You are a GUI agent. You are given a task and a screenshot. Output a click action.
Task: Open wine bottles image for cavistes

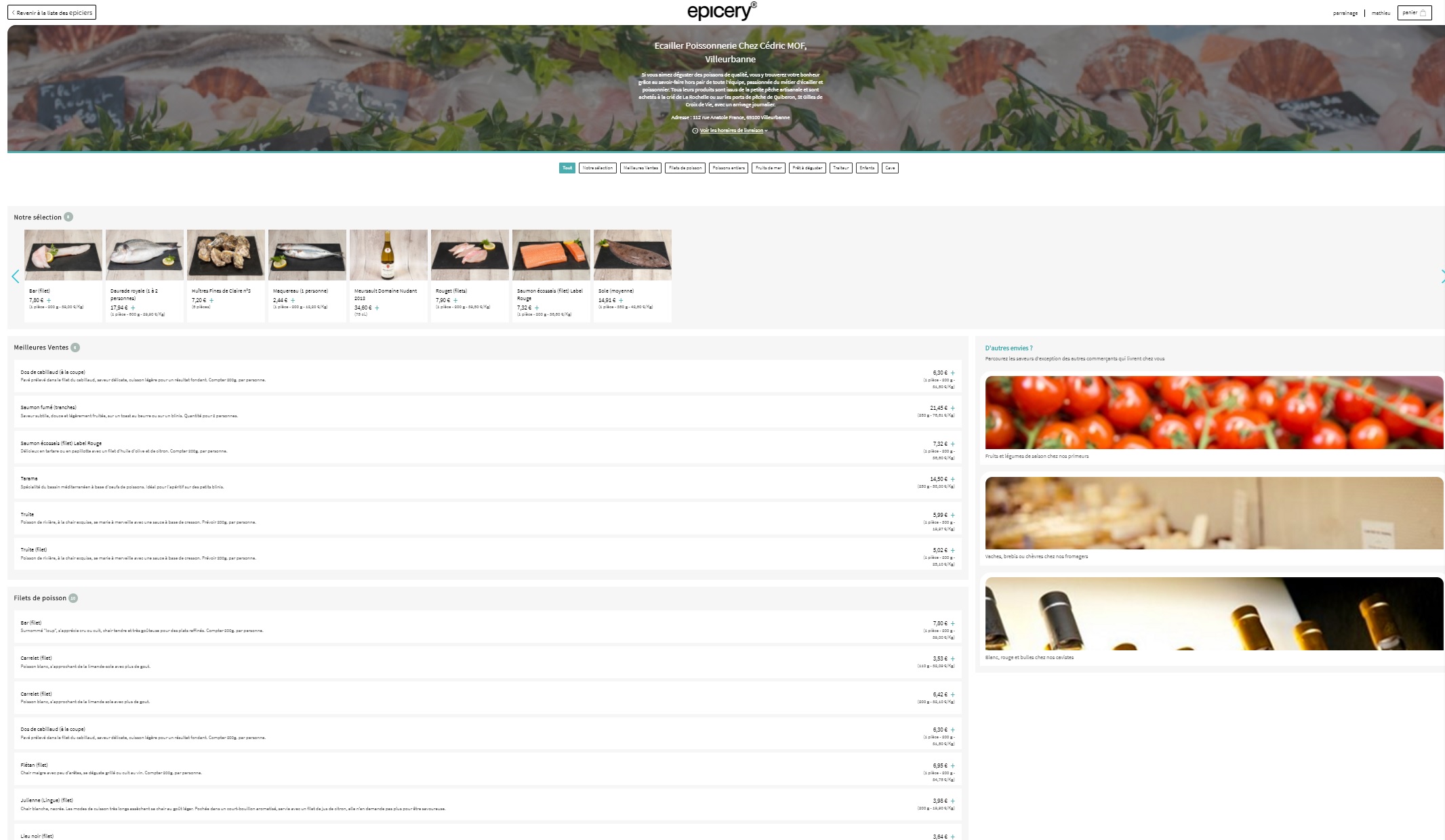pyautogui.click(x=1214, y=614)
